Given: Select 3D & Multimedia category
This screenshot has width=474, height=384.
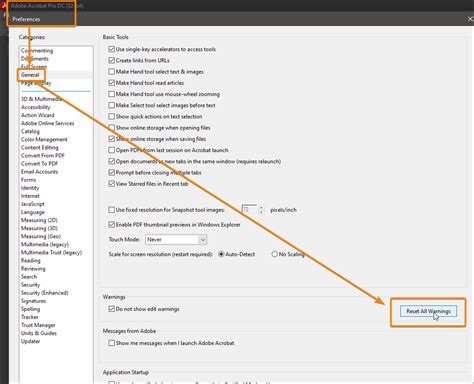Looking at the screenshot, I should (x=41, y=99).
